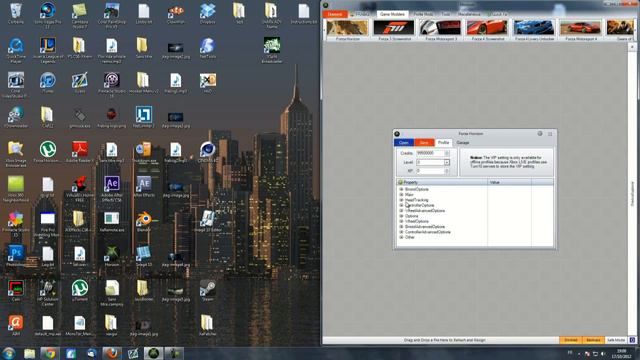Click the scroll-left arrow of the game thumbnails strip
This screenshot has height=360, width=640.
pos(325,30)
